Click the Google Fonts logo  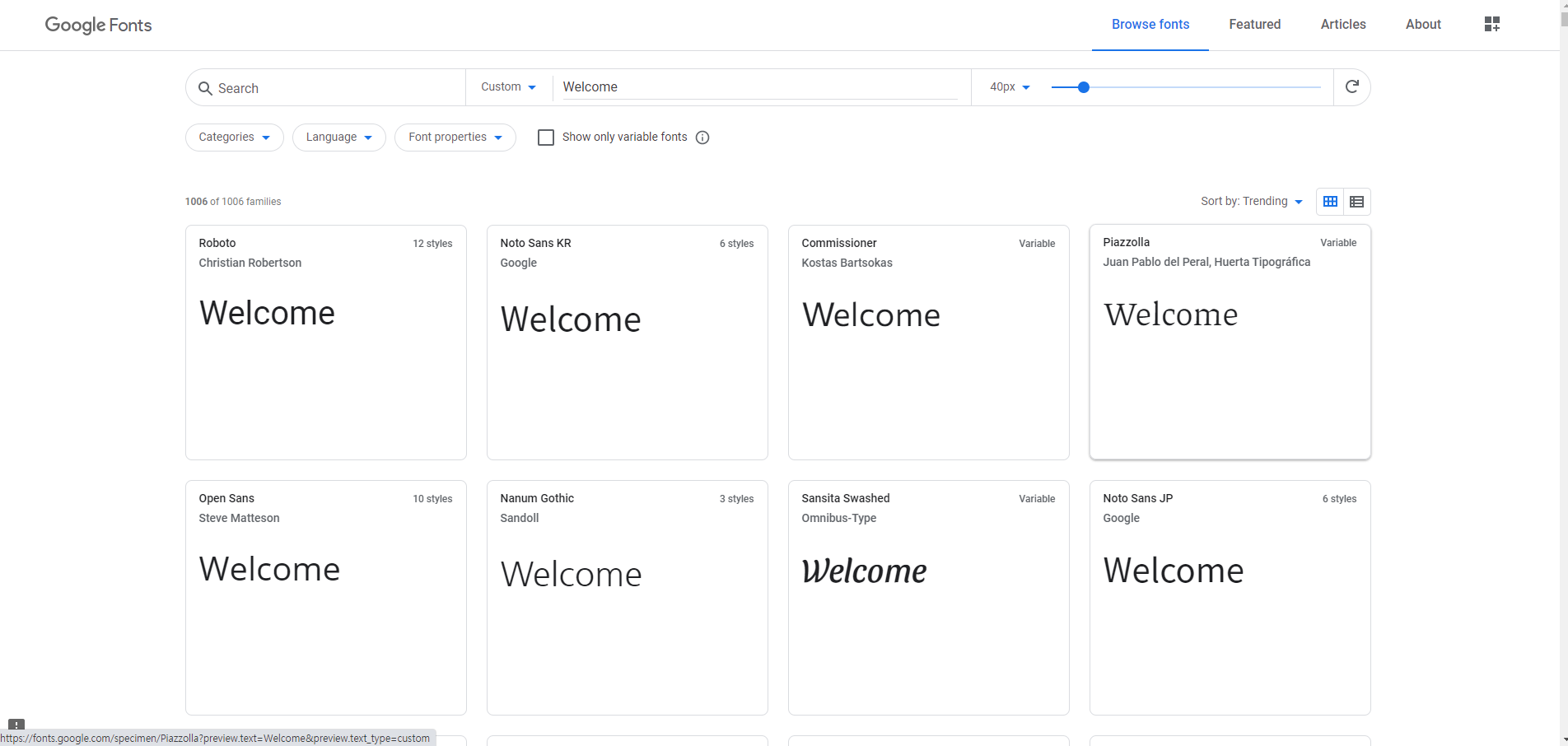click(98, 25)
